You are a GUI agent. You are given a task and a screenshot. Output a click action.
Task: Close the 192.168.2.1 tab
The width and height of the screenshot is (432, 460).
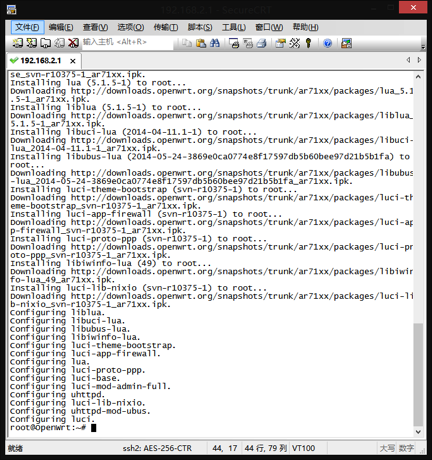tap(73, 61)
